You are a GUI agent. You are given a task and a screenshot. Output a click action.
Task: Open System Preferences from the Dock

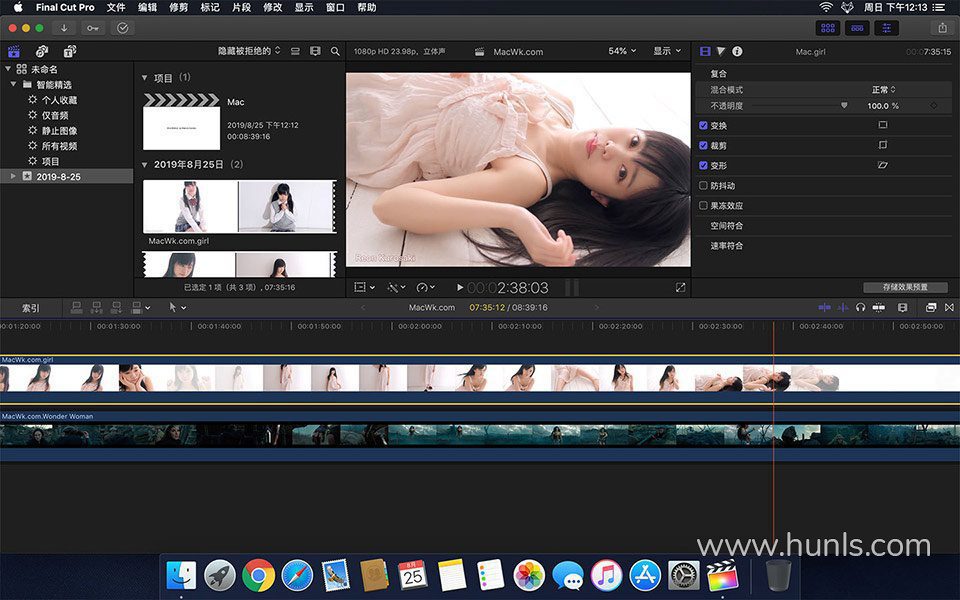click(x=683, y=576)
